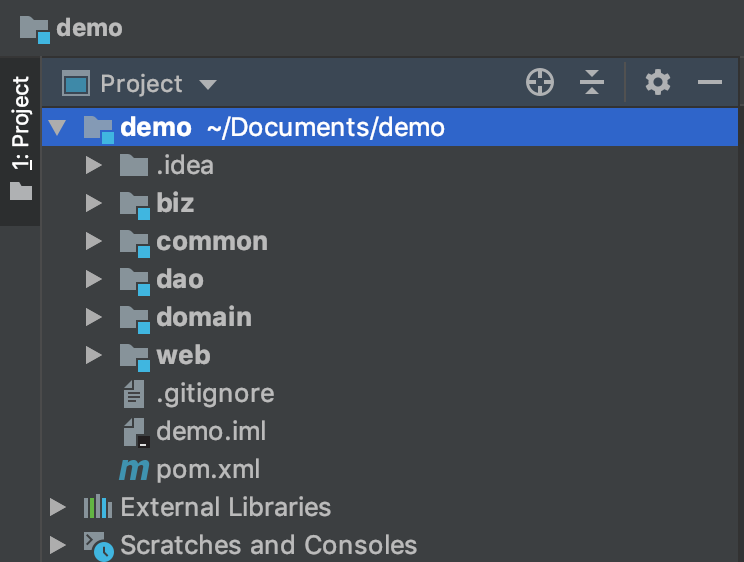Collapse the demo root node arrow
744x562 pixels.
click(x=57, y=128)
